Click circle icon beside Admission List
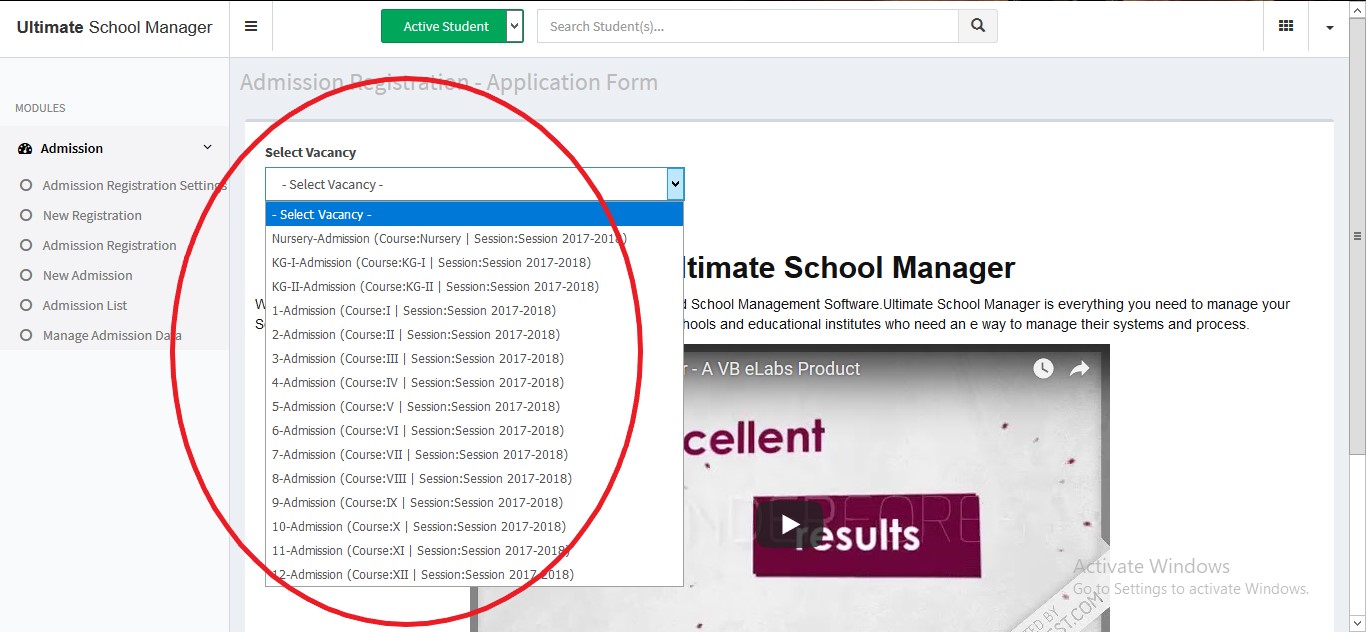 (26, 305)
